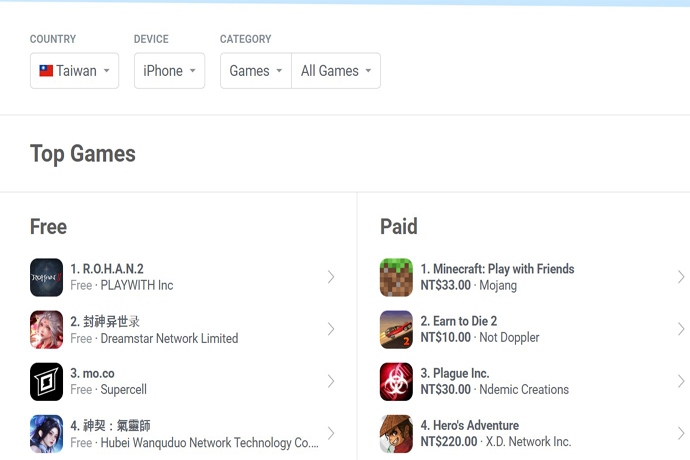Click the chevron beside mo.co entry
690x460 pixels.
point(331,381)
